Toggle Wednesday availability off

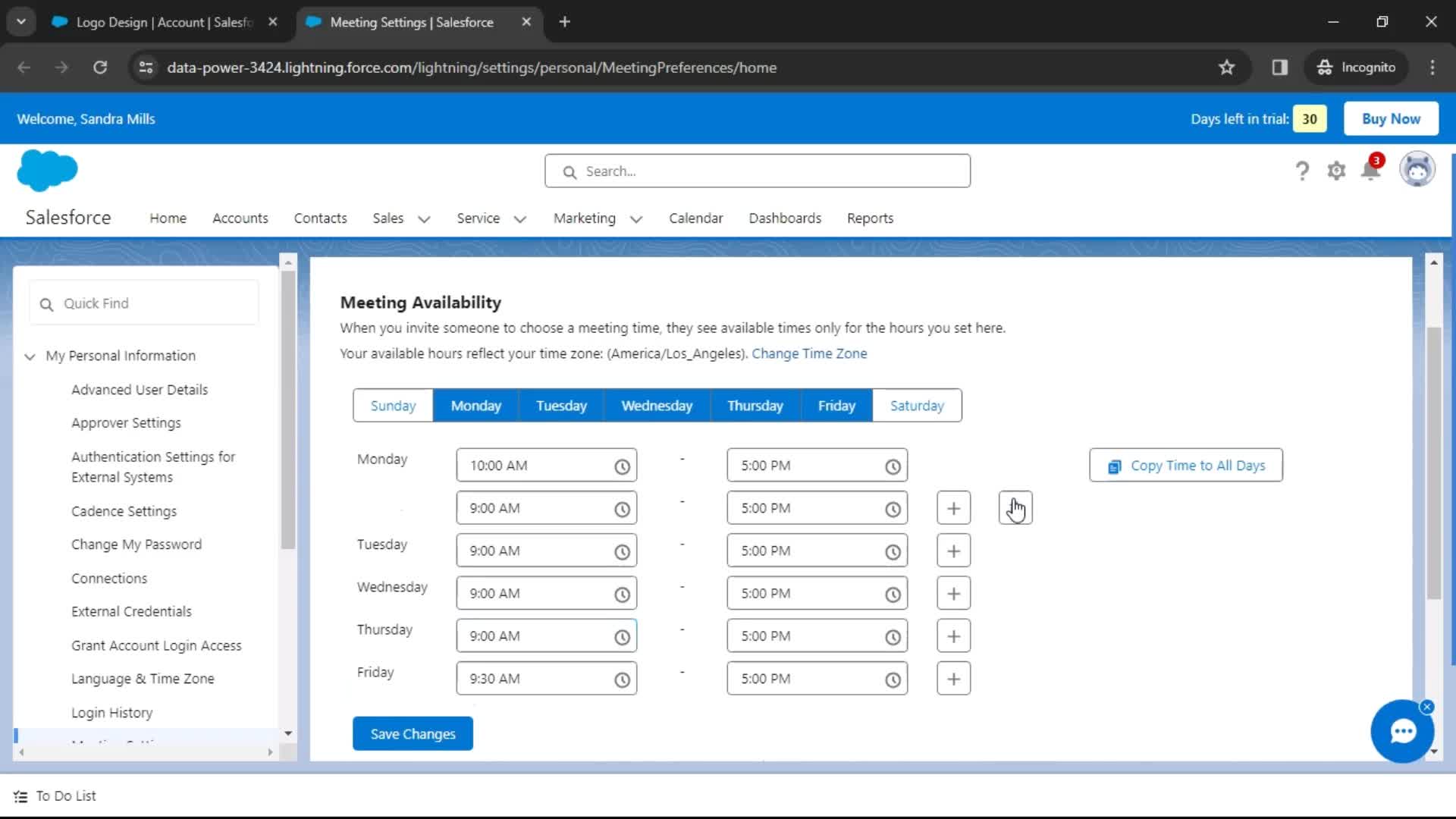657,406
